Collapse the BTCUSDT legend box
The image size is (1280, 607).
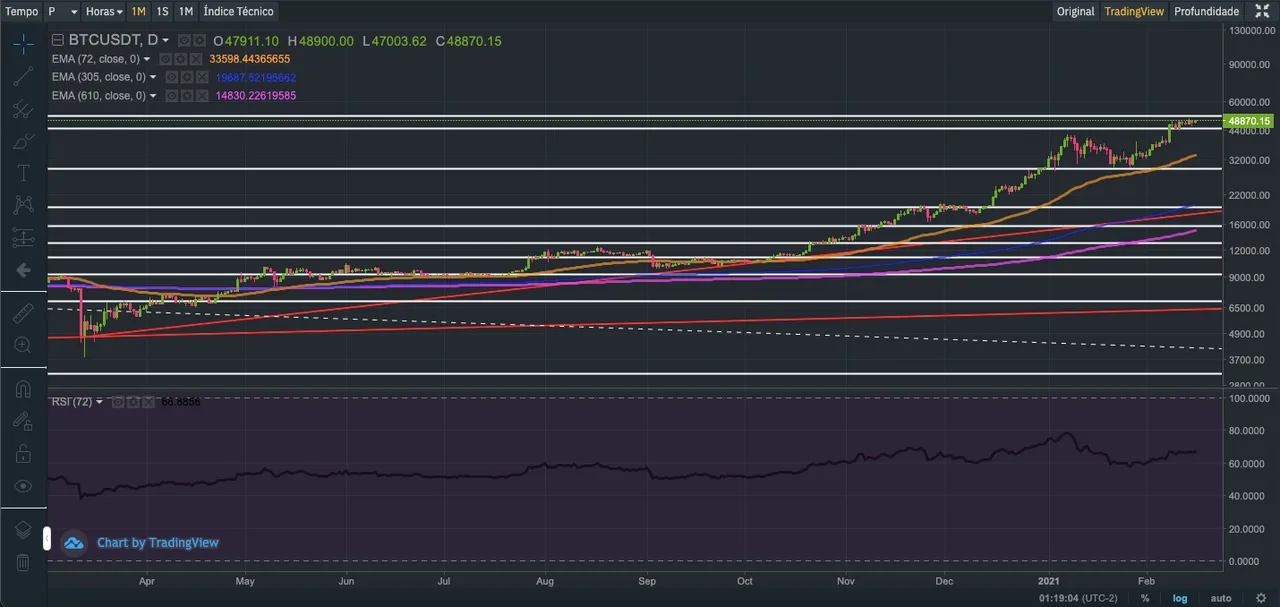point(57,40)
